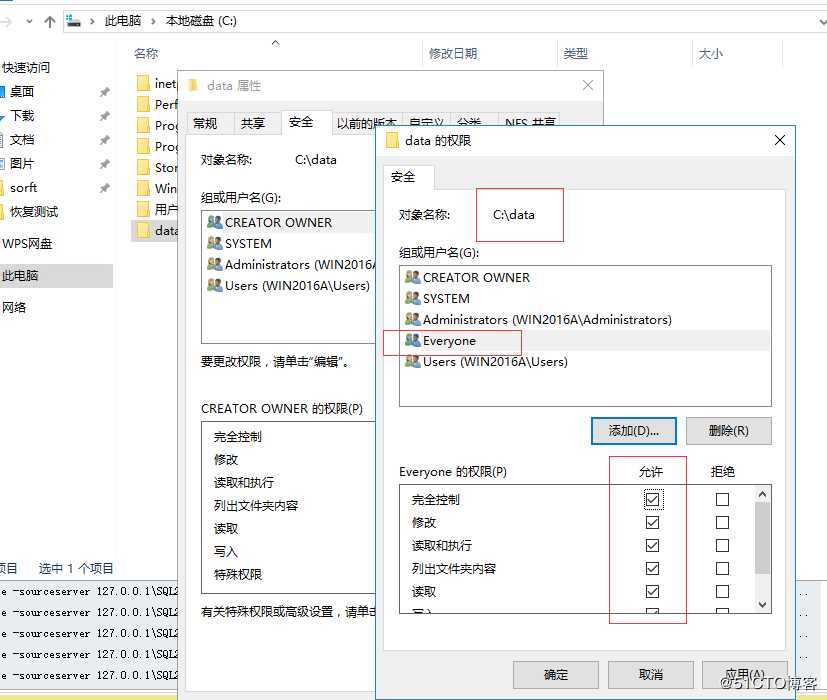This screenshot has width=827, height=700.
Task: Close the data 属性 dialog
Action: [588, 85]
